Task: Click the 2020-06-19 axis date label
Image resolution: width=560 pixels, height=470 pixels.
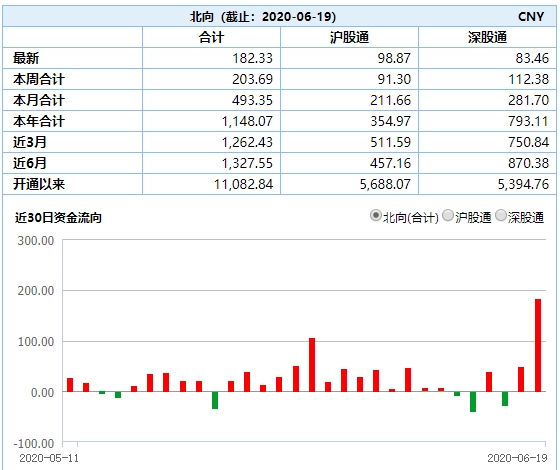Action: coord(518,458)
